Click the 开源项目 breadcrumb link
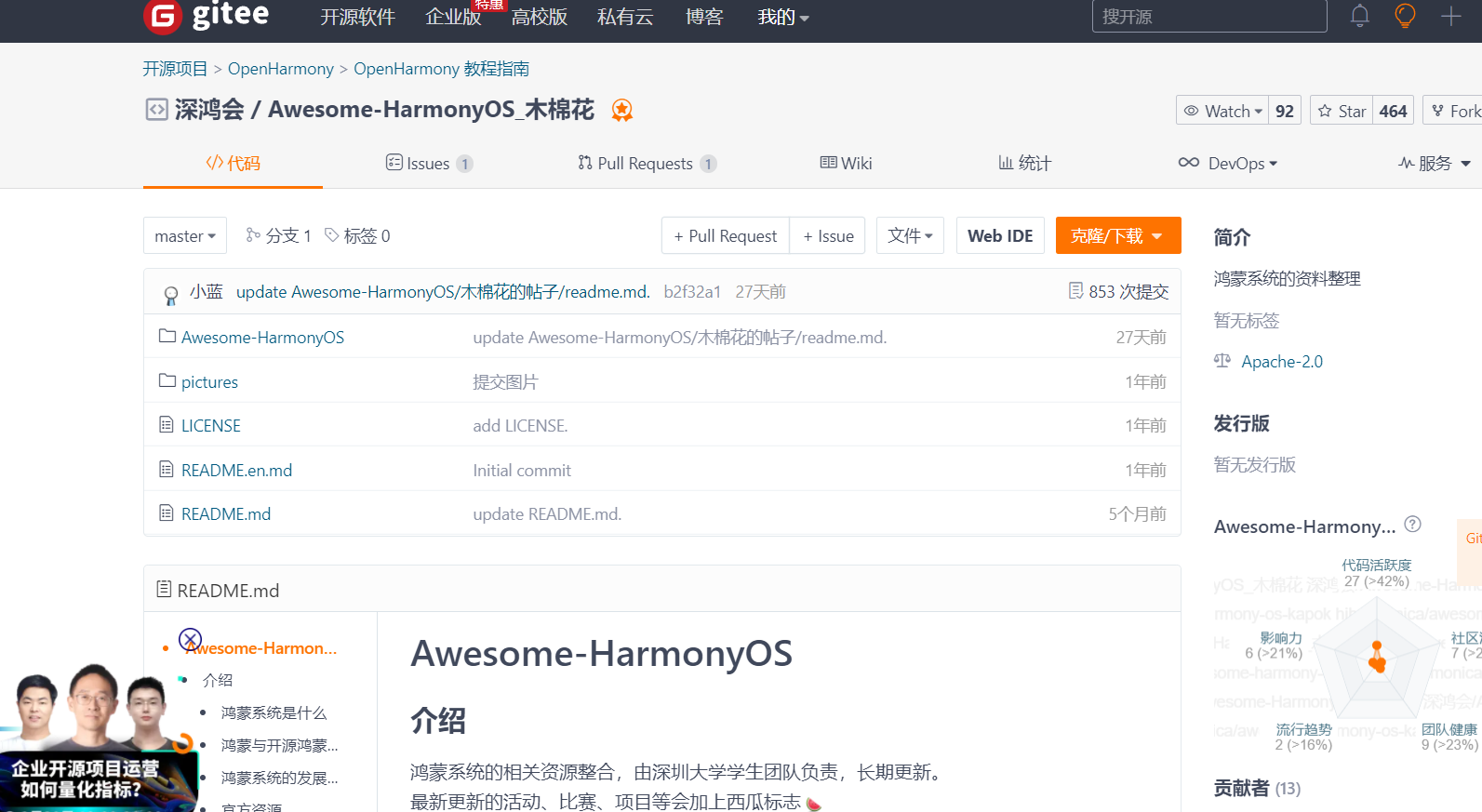The image size is (1482, 812). 175,69
